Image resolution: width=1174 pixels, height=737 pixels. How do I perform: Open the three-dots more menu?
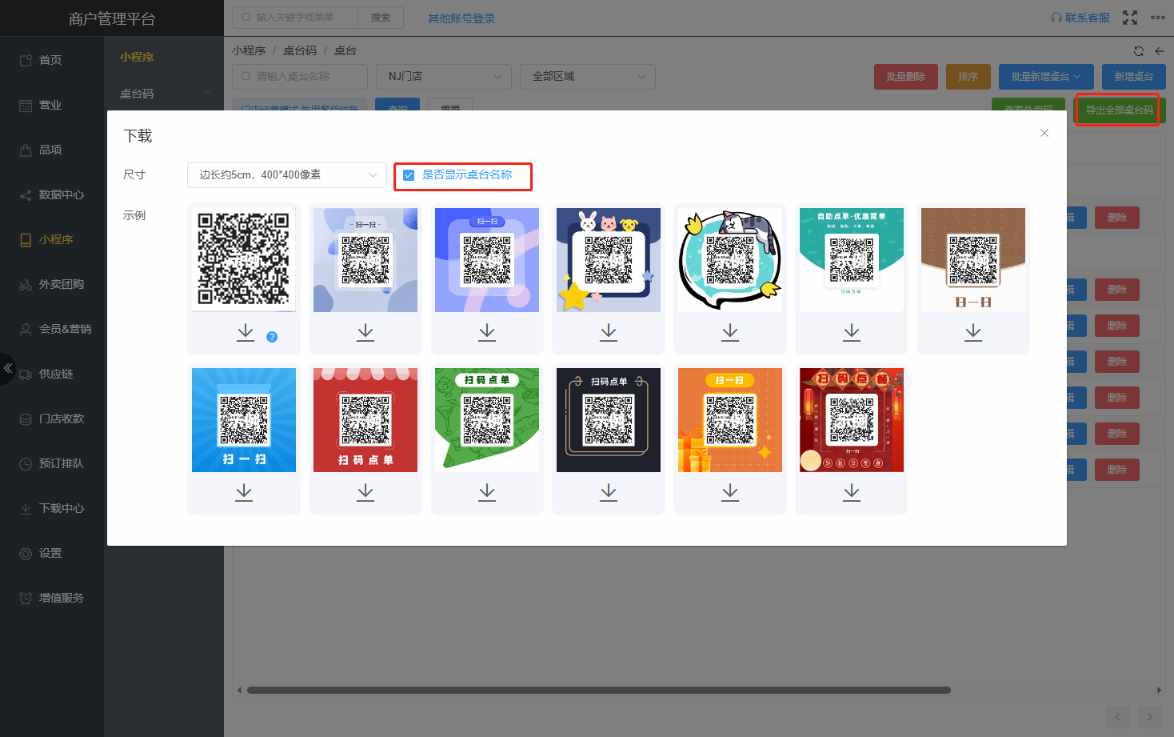1158,17
